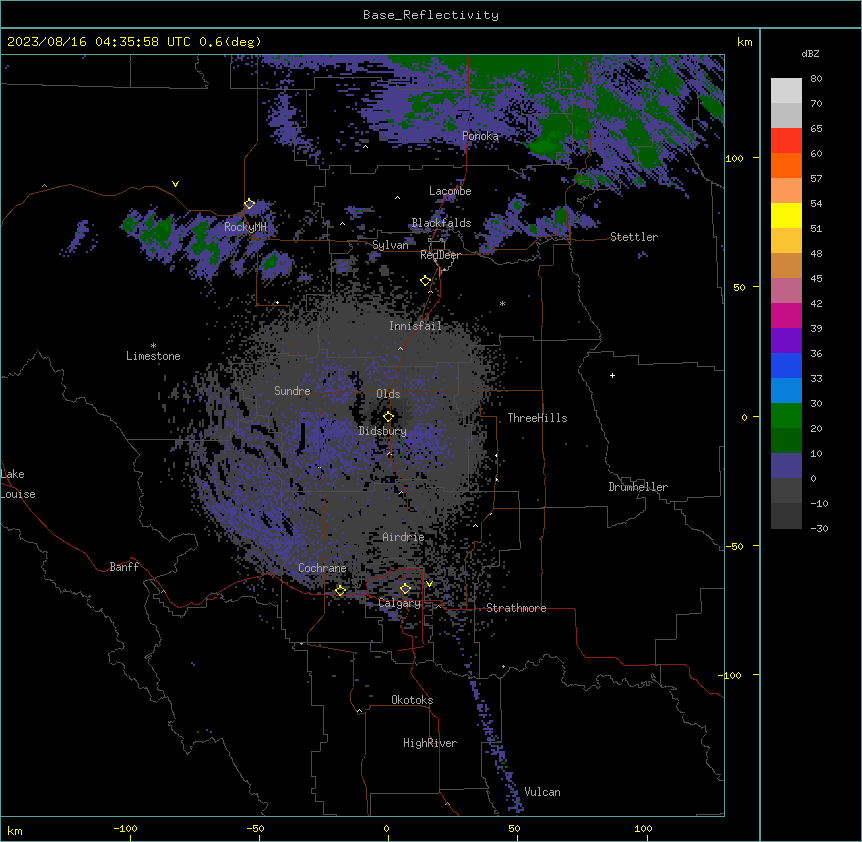862x842 pixels.
Task: Select the royal blue 33–36 dBZ legend swatch
Action: [786, 365]
